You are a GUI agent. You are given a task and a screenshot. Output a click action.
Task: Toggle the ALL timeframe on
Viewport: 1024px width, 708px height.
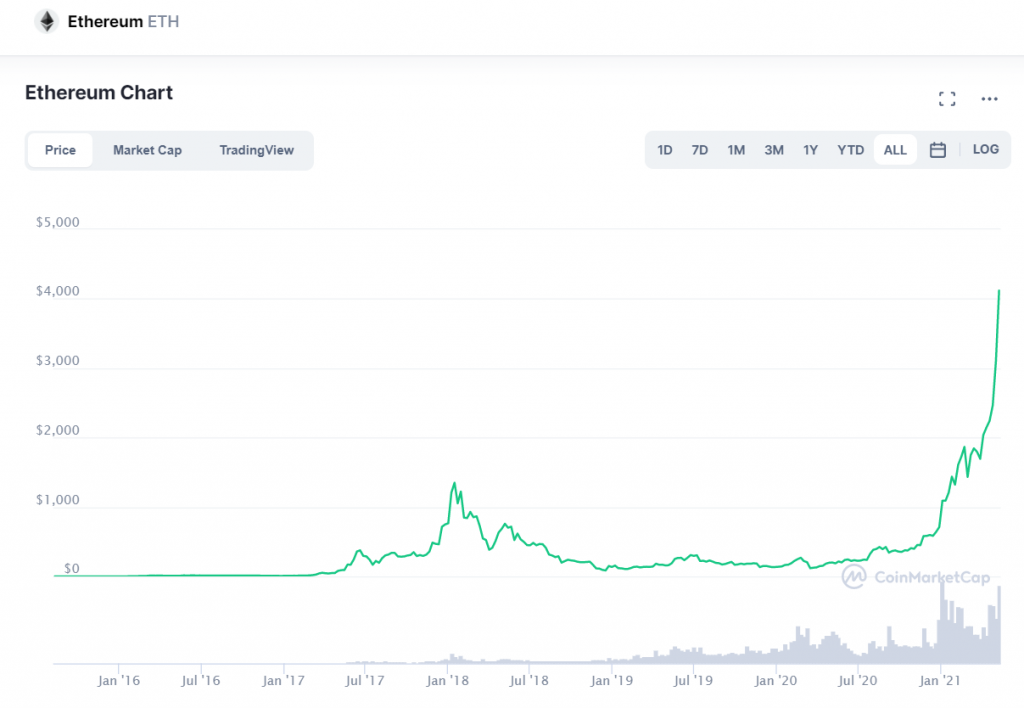pyautogui.click(x=894, y=148)
